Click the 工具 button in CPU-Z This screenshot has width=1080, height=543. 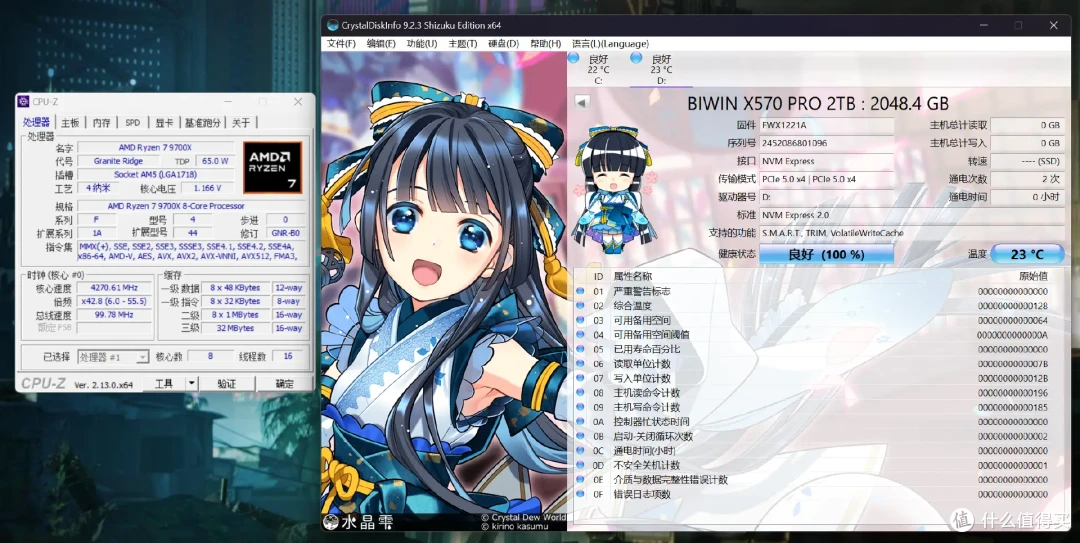(165, 384)
